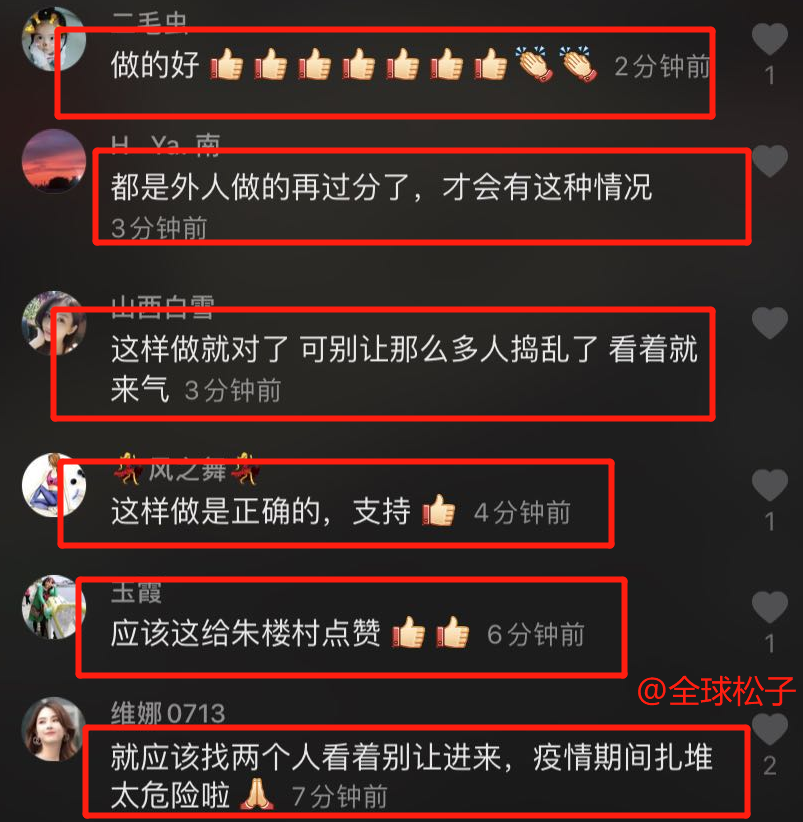The image size is (803, 822).
Task: Tap heart beside 维娜0713's comment
Action: point(769,729)
